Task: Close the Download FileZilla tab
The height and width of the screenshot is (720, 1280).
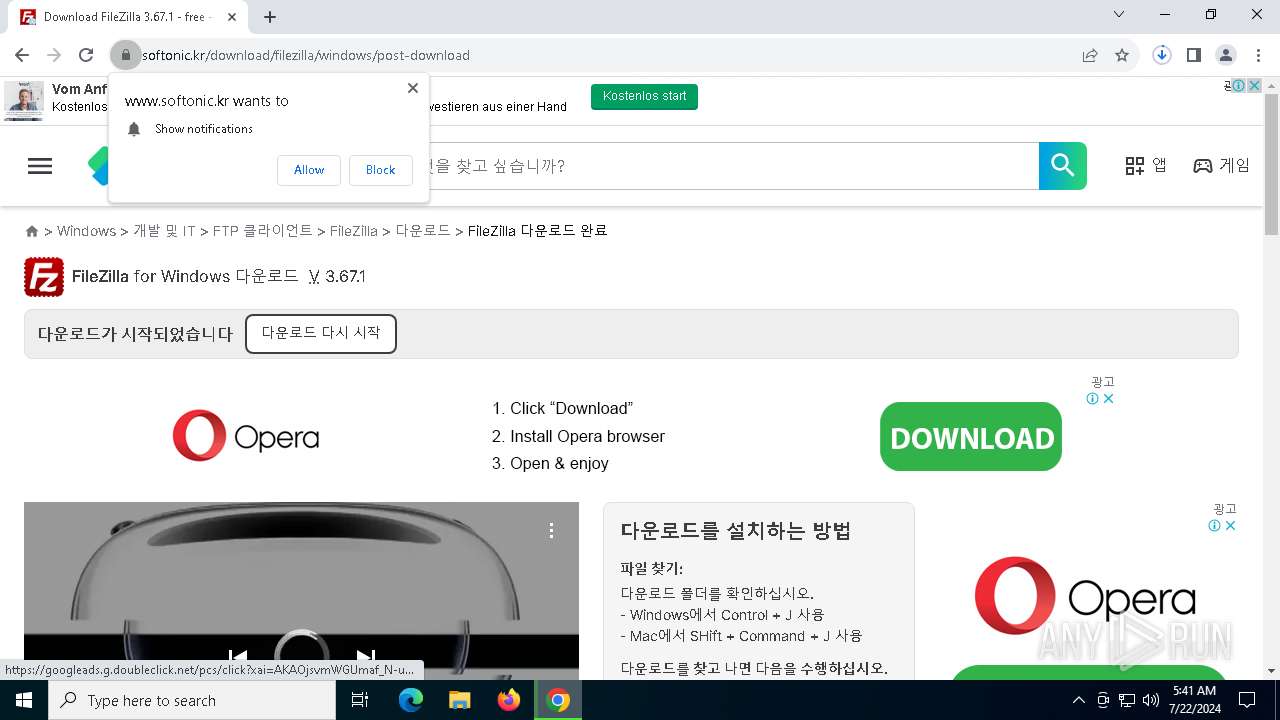Action: [x=231, y=17]
